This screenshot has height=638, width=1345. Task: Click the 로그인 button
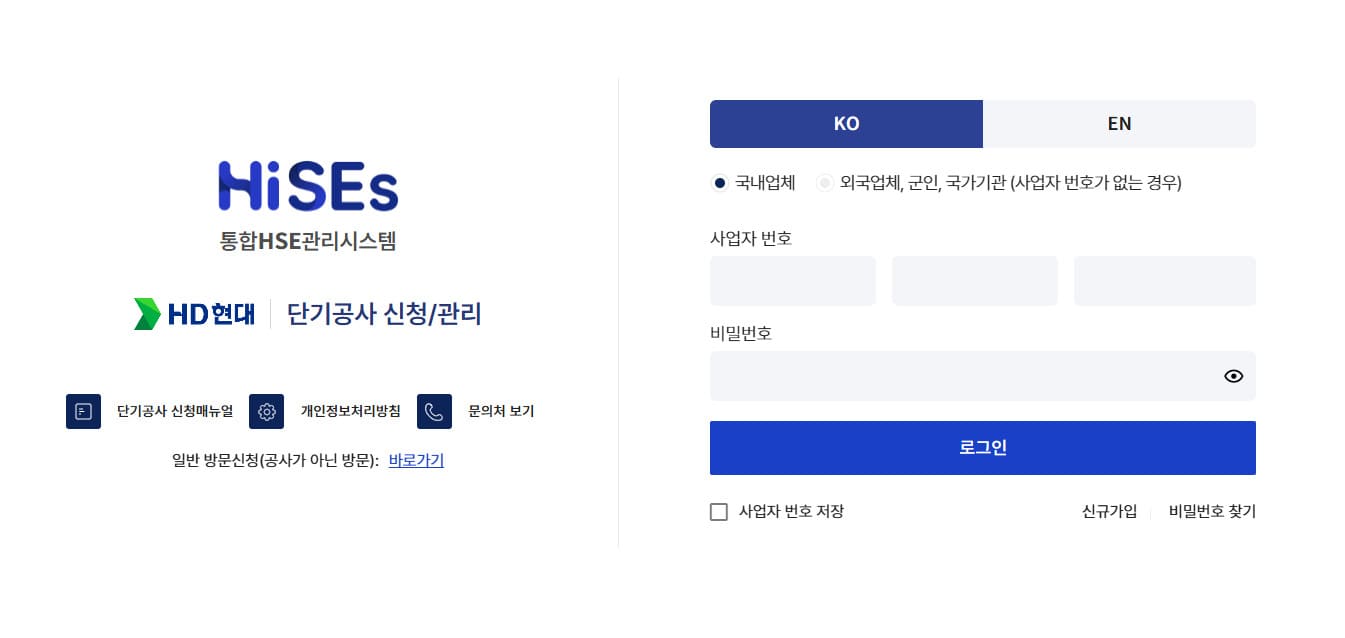tap(982, 447)
